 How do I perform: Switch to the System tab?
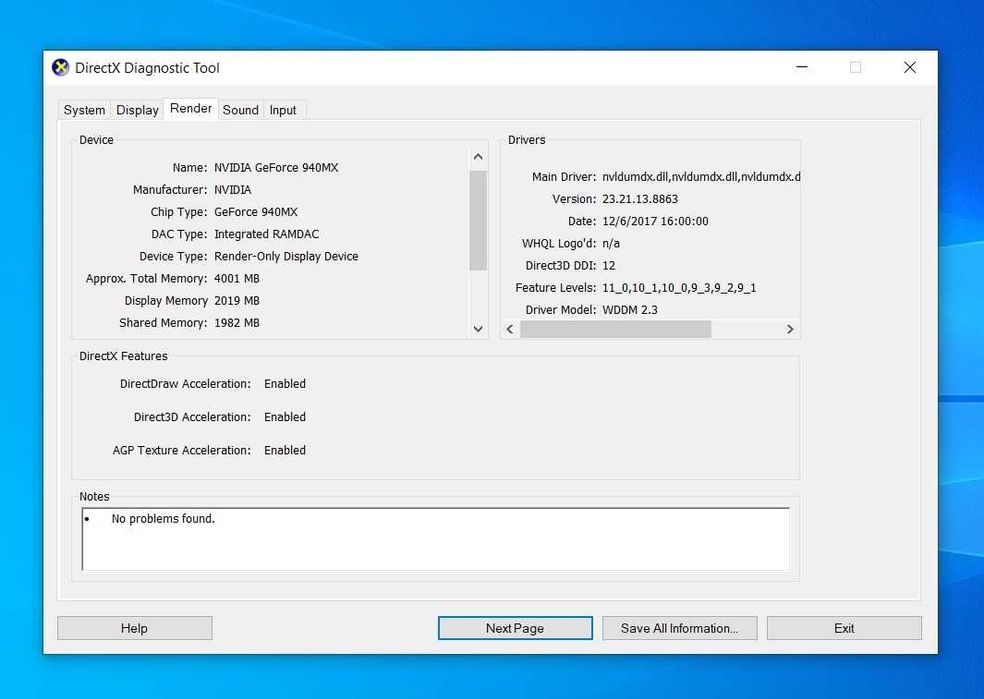84,110
